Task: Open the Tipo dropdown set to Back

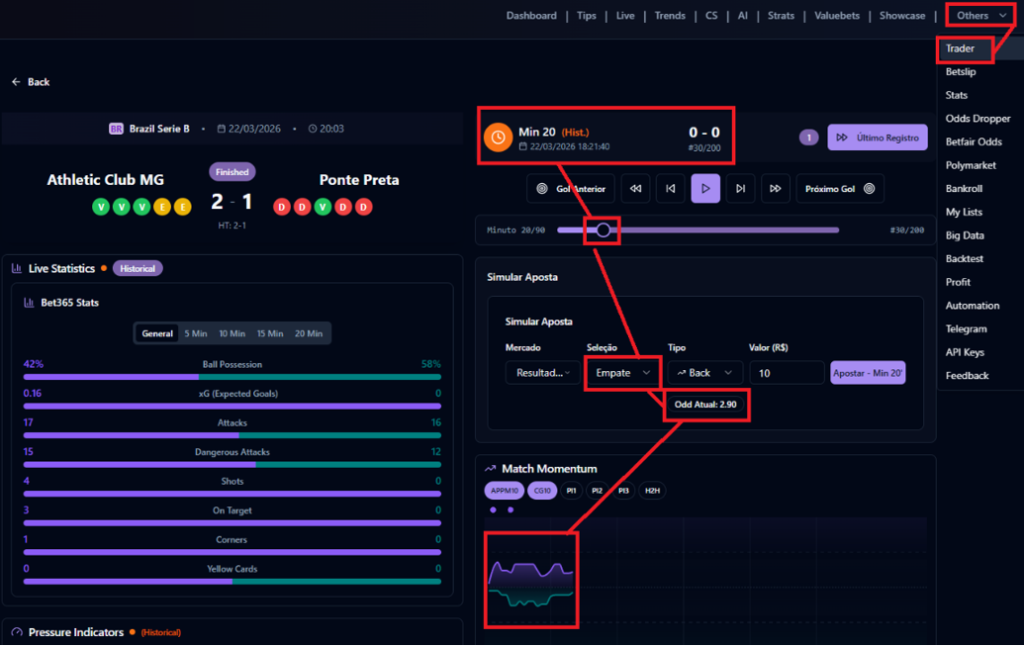Action: point(705,373)
